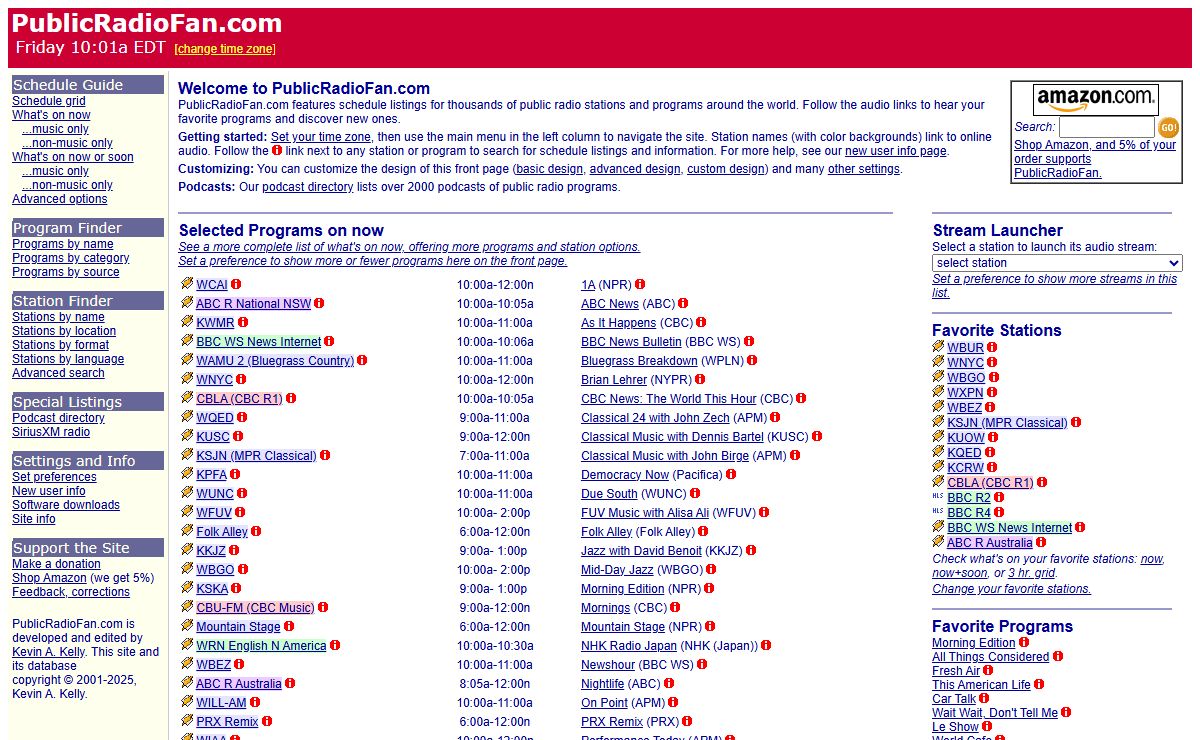Viewport: 1200px width, 740px height.
Task: Click the audio icon for WBUR in Favorite Stations
Action: click(938, 347)
